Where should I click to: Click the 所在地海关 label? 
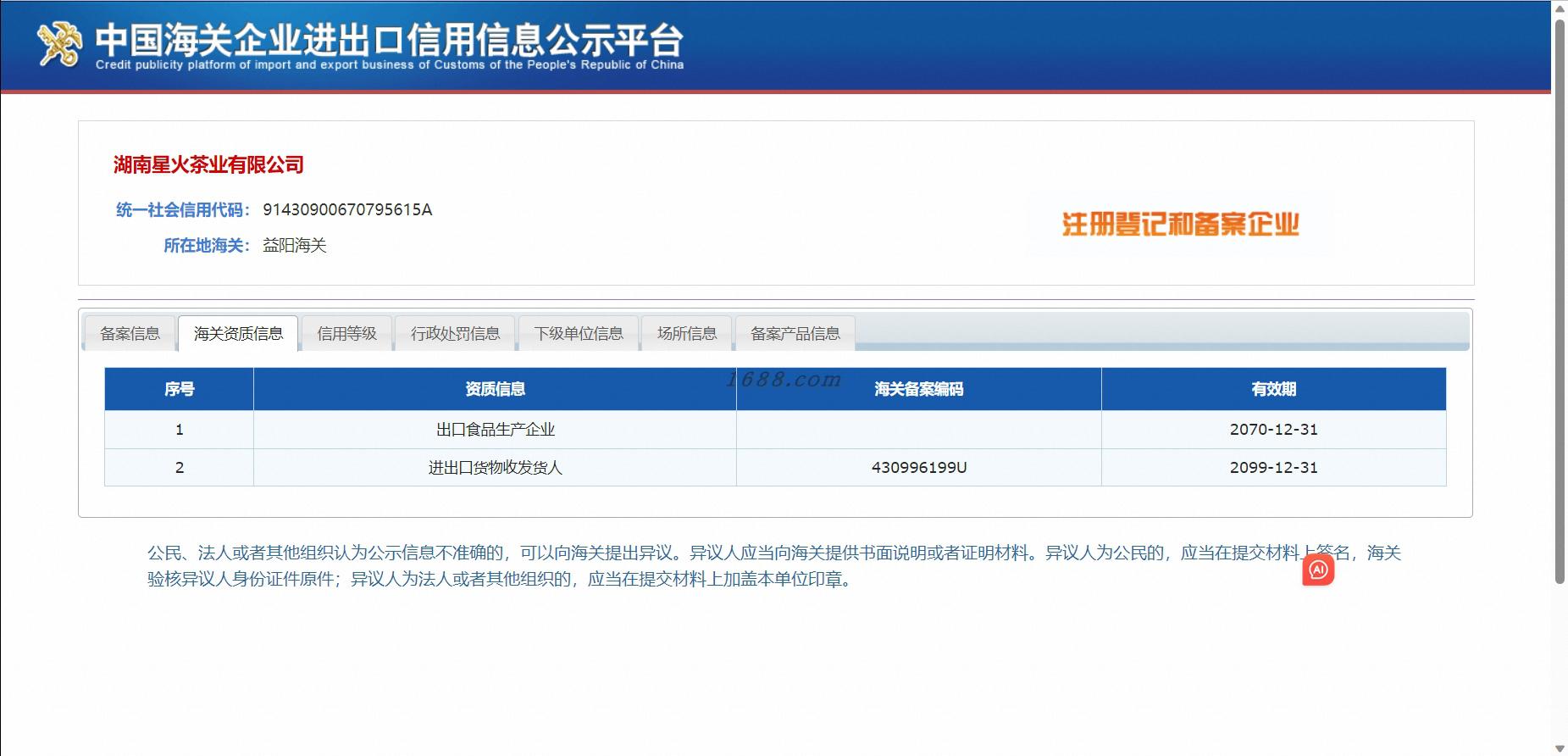(207, 245)
